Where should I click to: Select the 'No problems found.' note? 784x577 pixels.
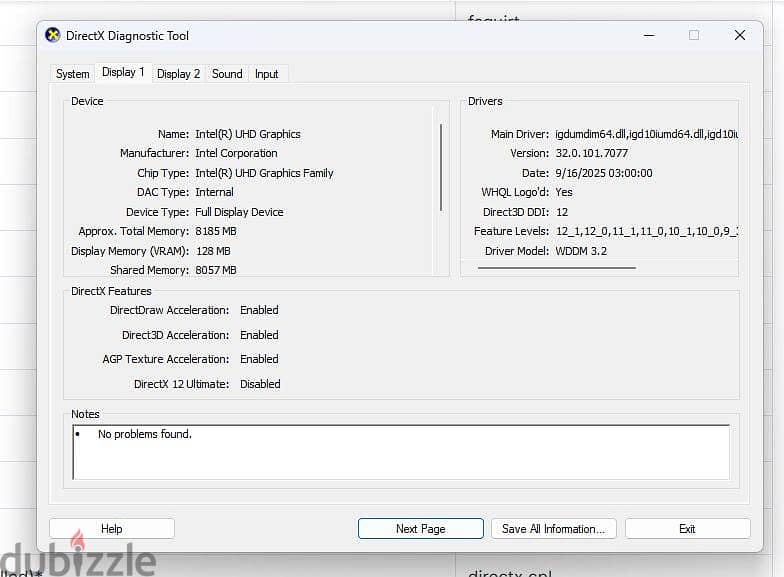click(x=144, y=434)
